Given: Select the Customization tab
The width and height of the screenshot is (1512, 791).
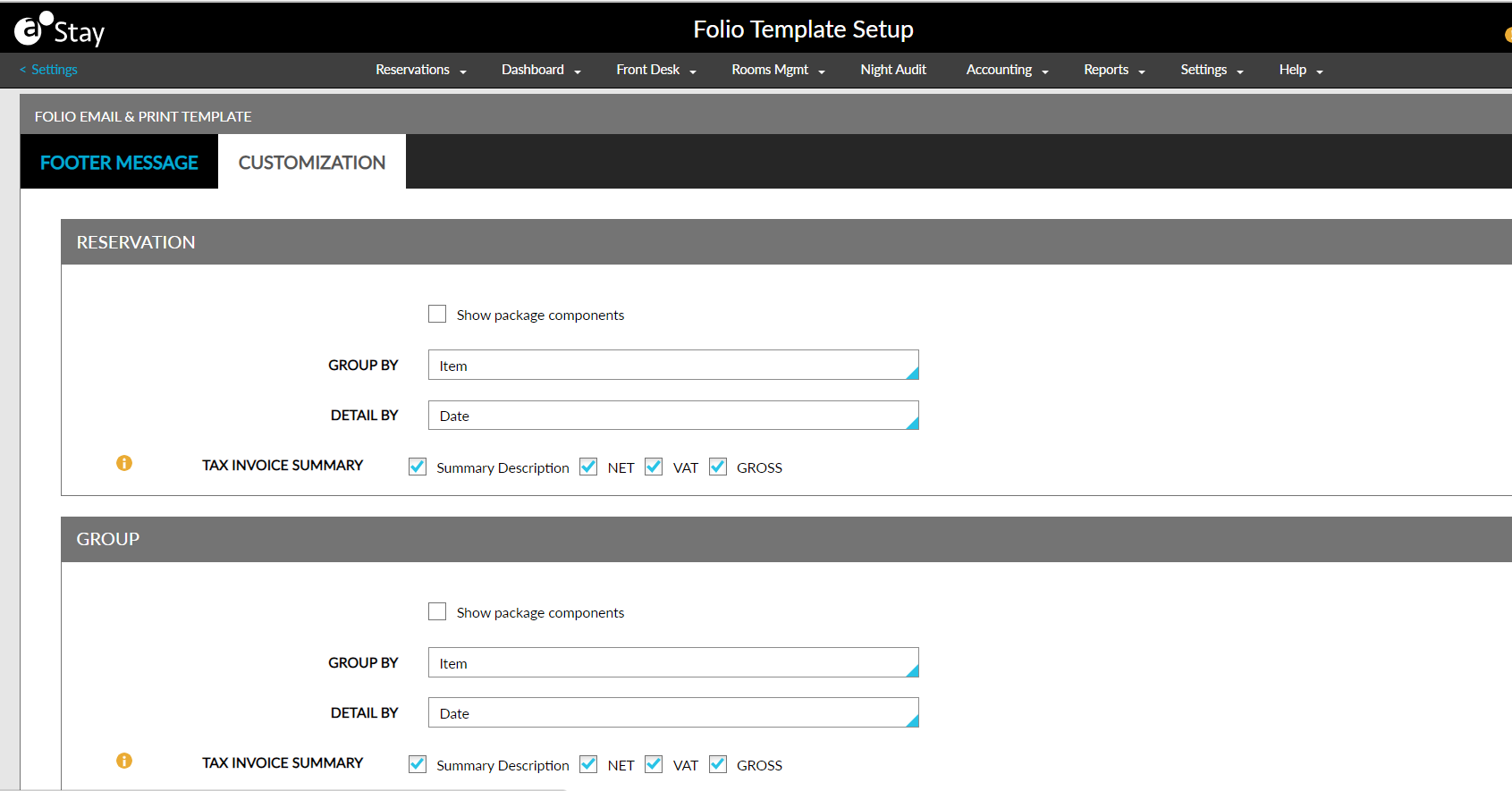Looking at the screenshot, I should pos(312,162).
